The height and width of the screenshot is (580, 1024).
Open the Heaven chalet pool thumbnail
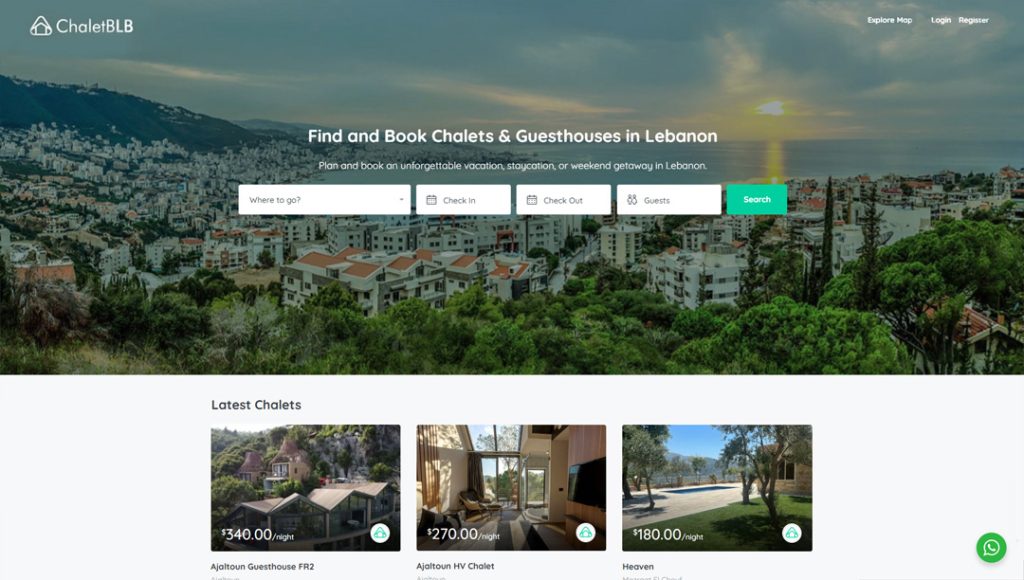717,488
